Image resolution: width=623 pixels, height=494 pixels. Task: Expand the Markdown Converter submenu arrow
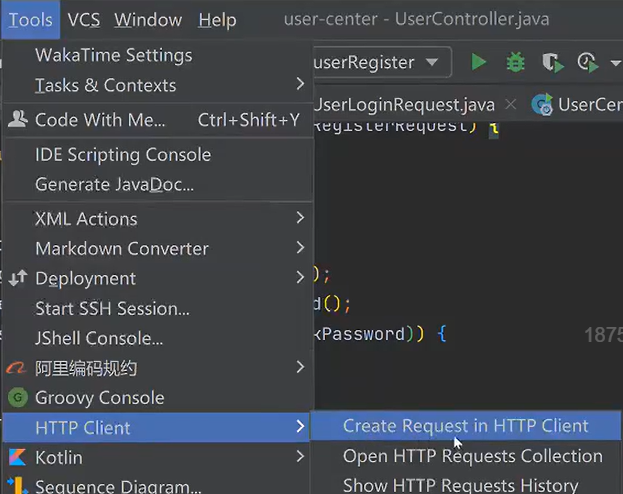(x=300, y=248)
